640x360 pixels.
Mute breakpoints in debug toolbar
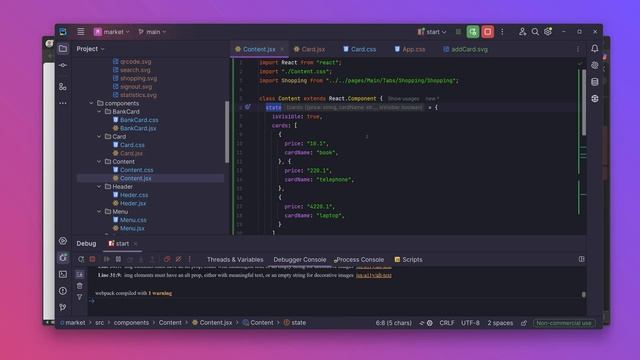(x=178, y=259)
